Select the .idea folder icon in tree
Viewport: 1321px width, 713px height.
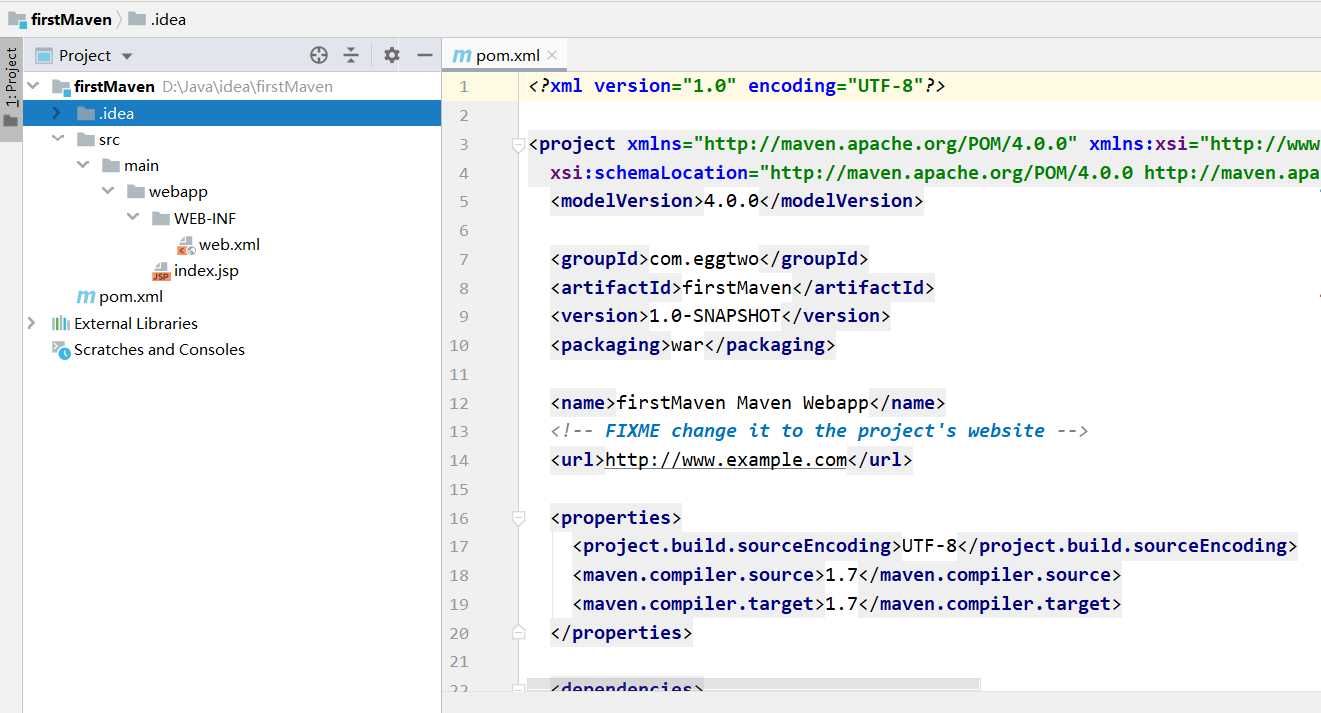(85, 113)
